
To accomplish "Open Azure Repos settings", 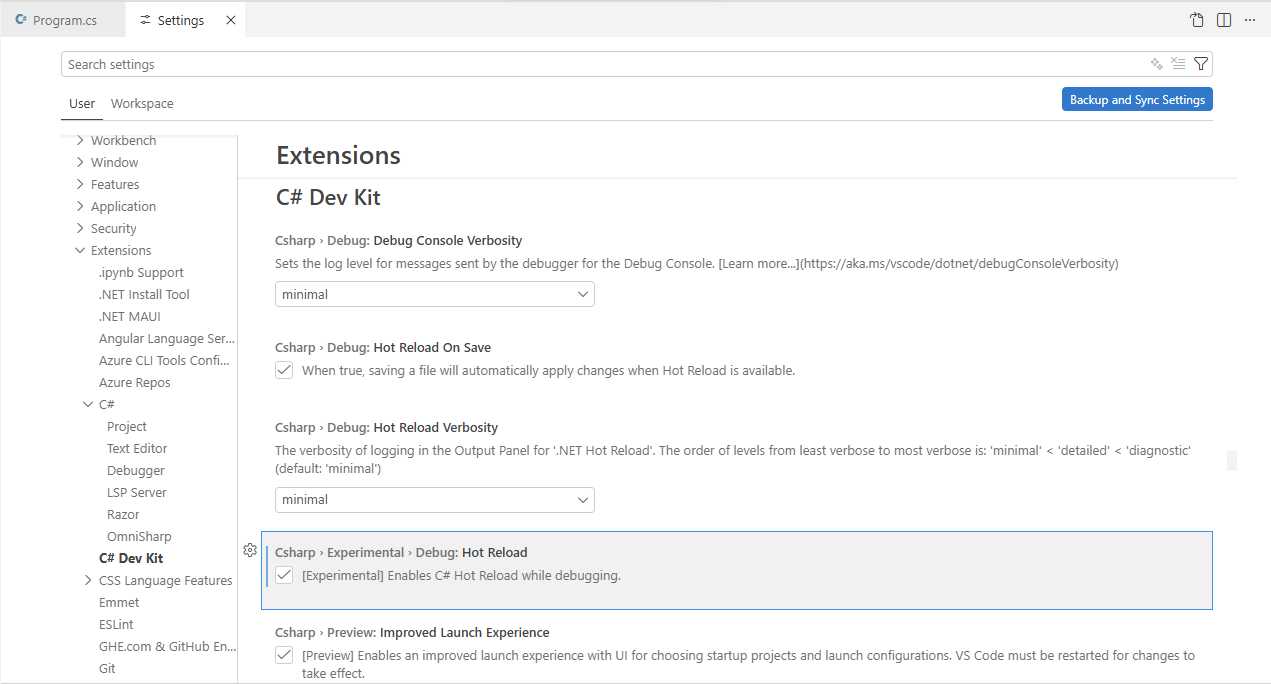I will pyautogui.click(x=135, y=382).
